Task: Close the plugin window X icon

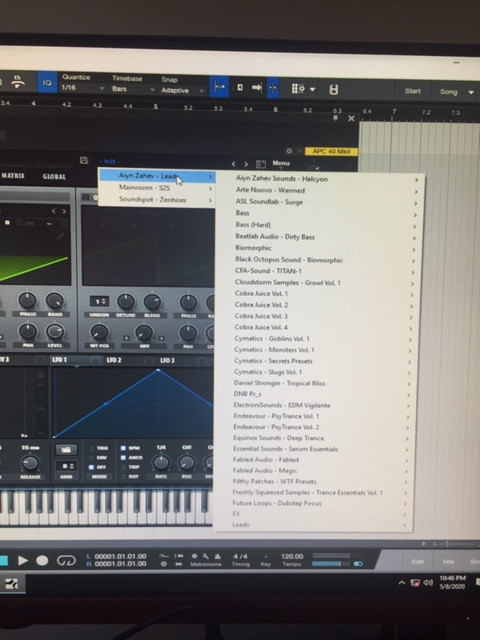Action: (351, 119)
